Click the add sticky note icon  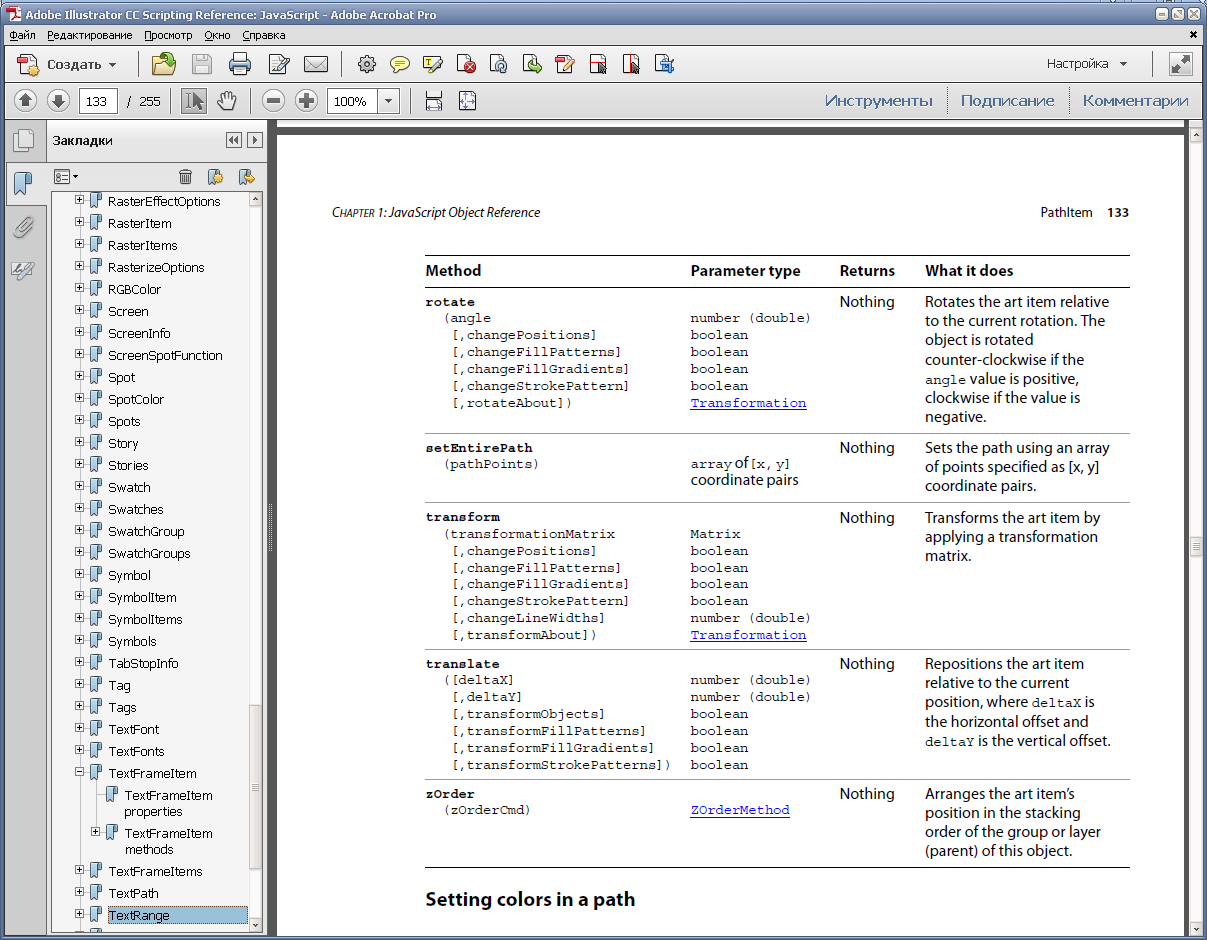pyautogui.click(x=400, y=65)
